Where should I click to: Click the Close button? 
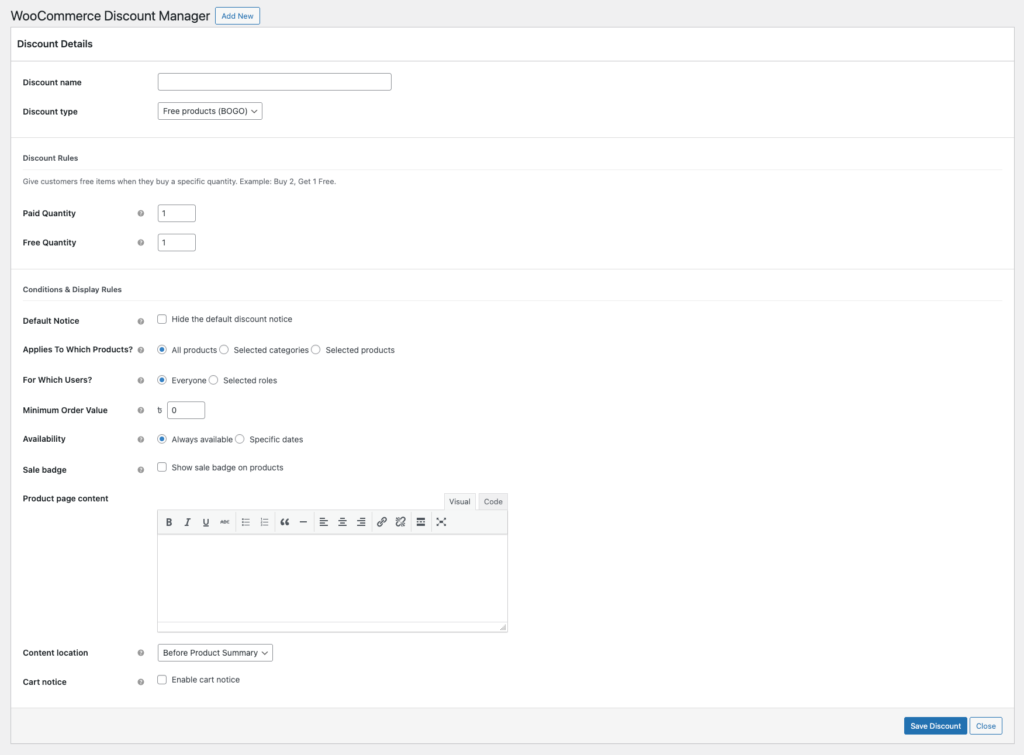click(x=985, y=726)
